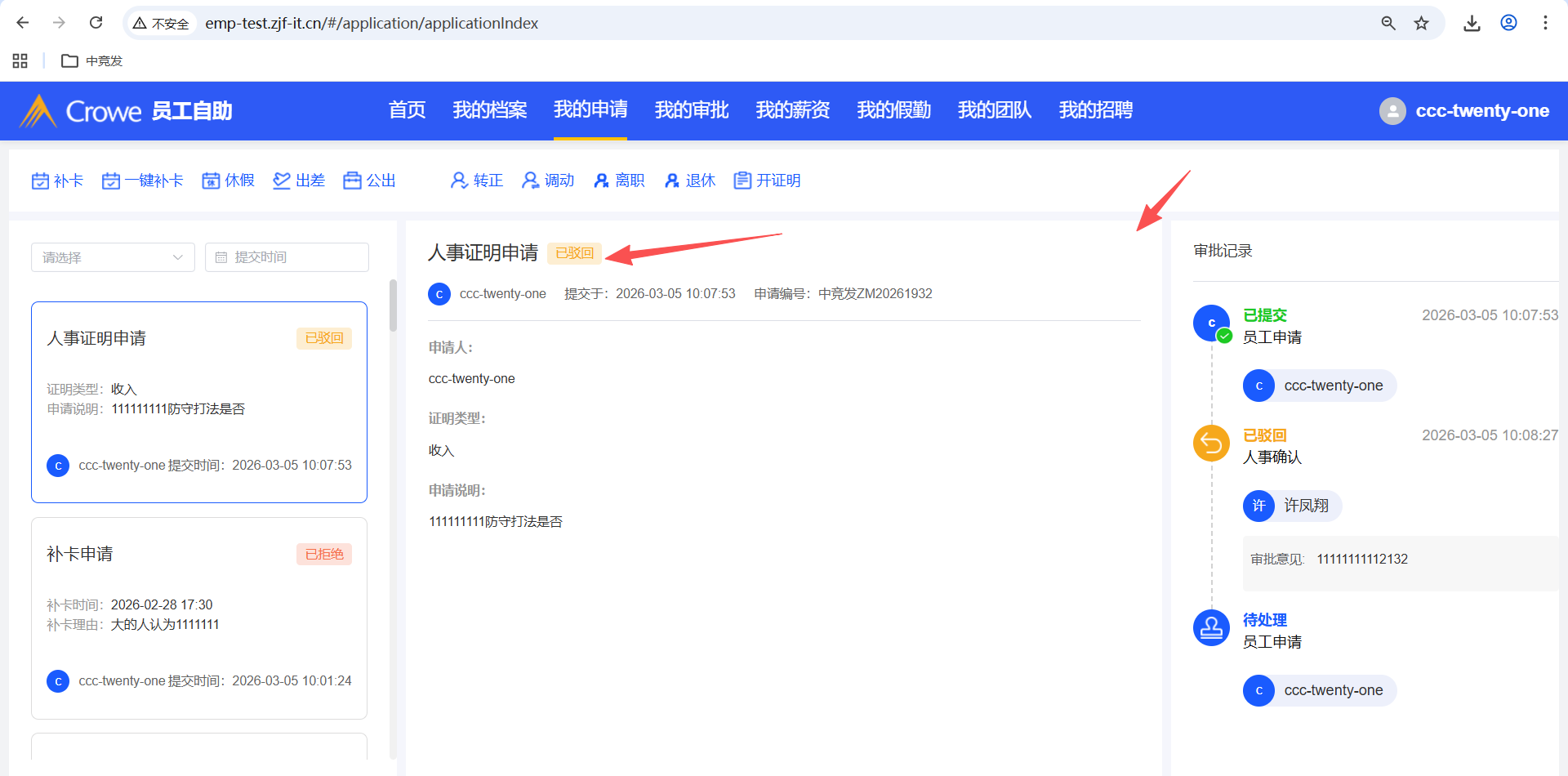Open 我的薪资 tab

pos(793,110)
